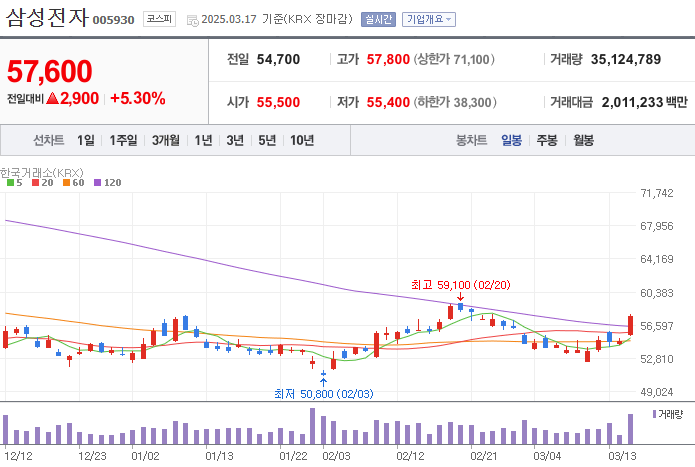This screenshot has width=695, height=467.
Task: Click the red 20-day moving average swatch
Action: click(x=35, y=183)
